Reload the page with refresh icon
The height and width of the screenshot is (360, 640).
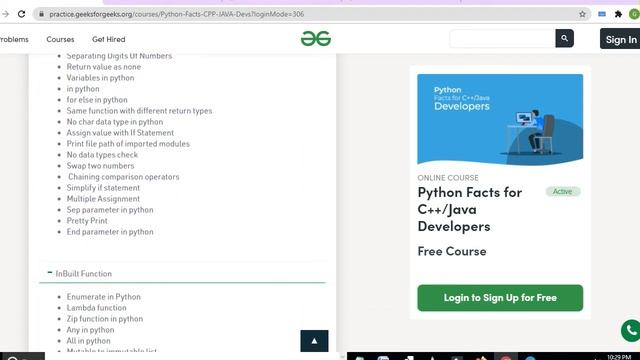point(22,14)
